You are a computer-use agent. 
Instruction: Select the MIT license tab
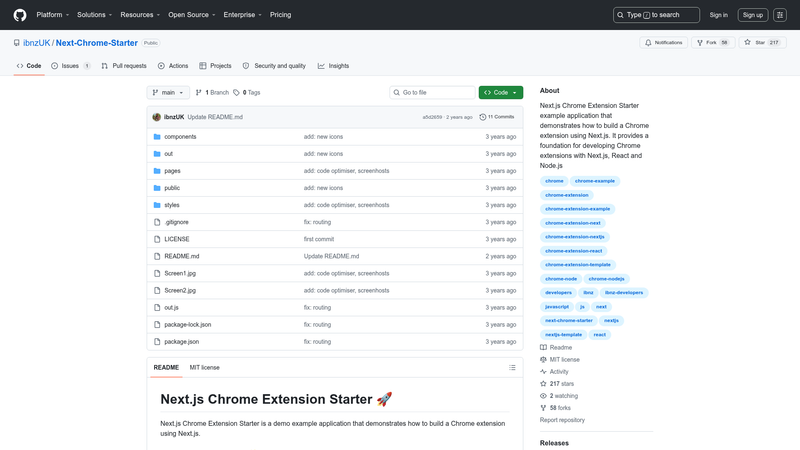(205, 367)
